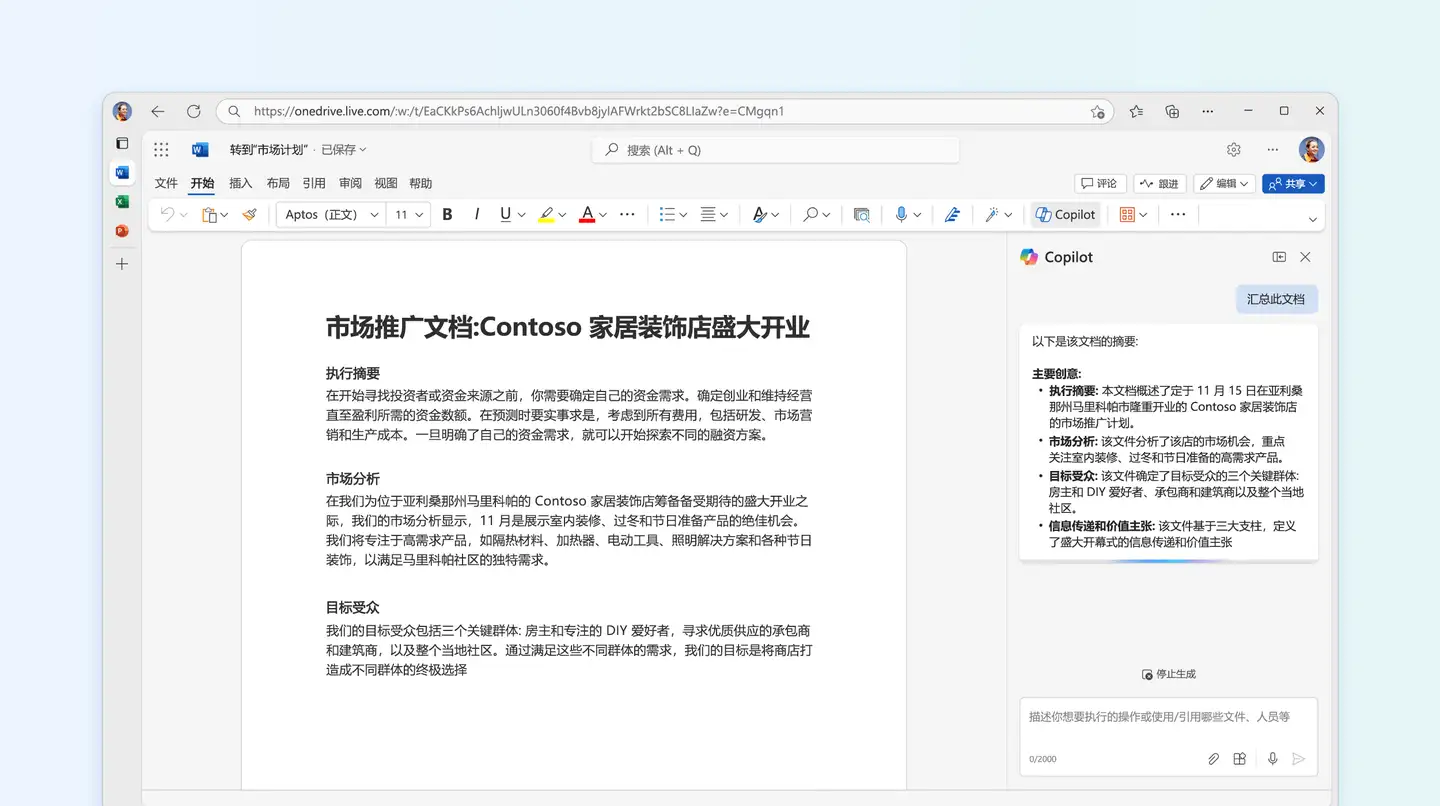Expand font color dropdown arrow
Viewport: 1440px width, 806px height.
pyautogui.click(x=603, y=215)
